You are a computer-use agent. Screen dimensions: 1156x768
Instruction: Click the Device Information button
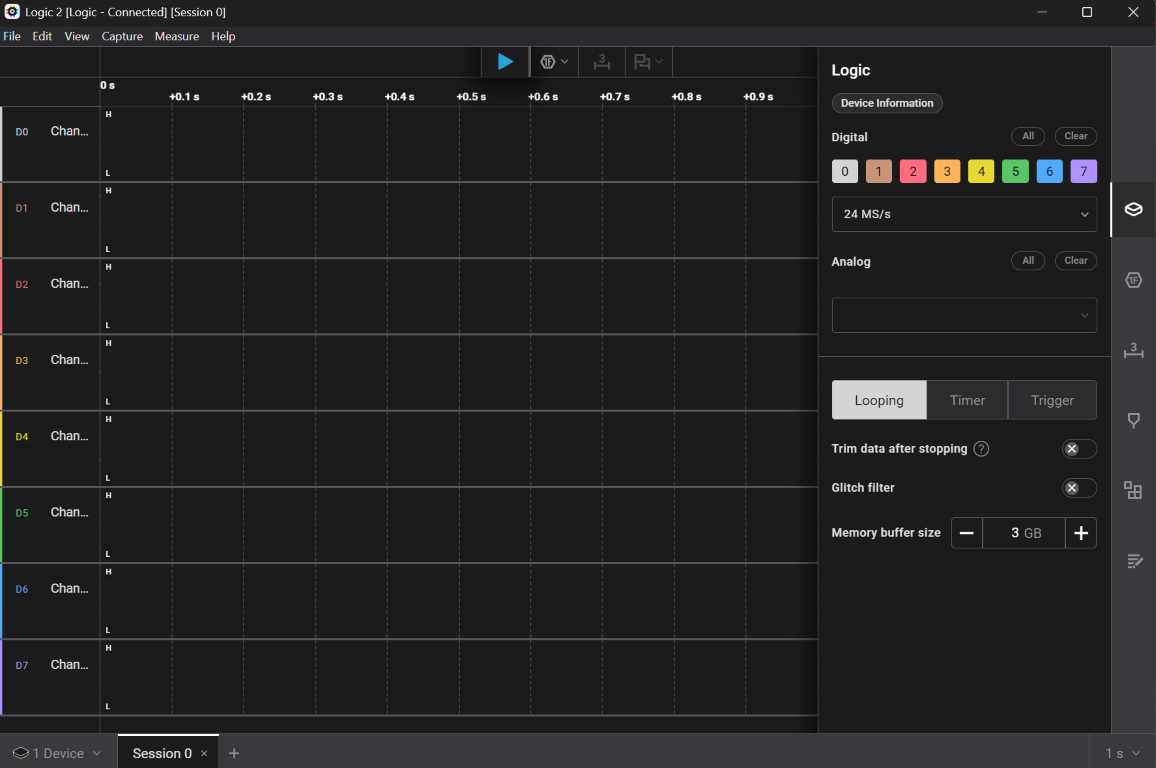(886, 103)
